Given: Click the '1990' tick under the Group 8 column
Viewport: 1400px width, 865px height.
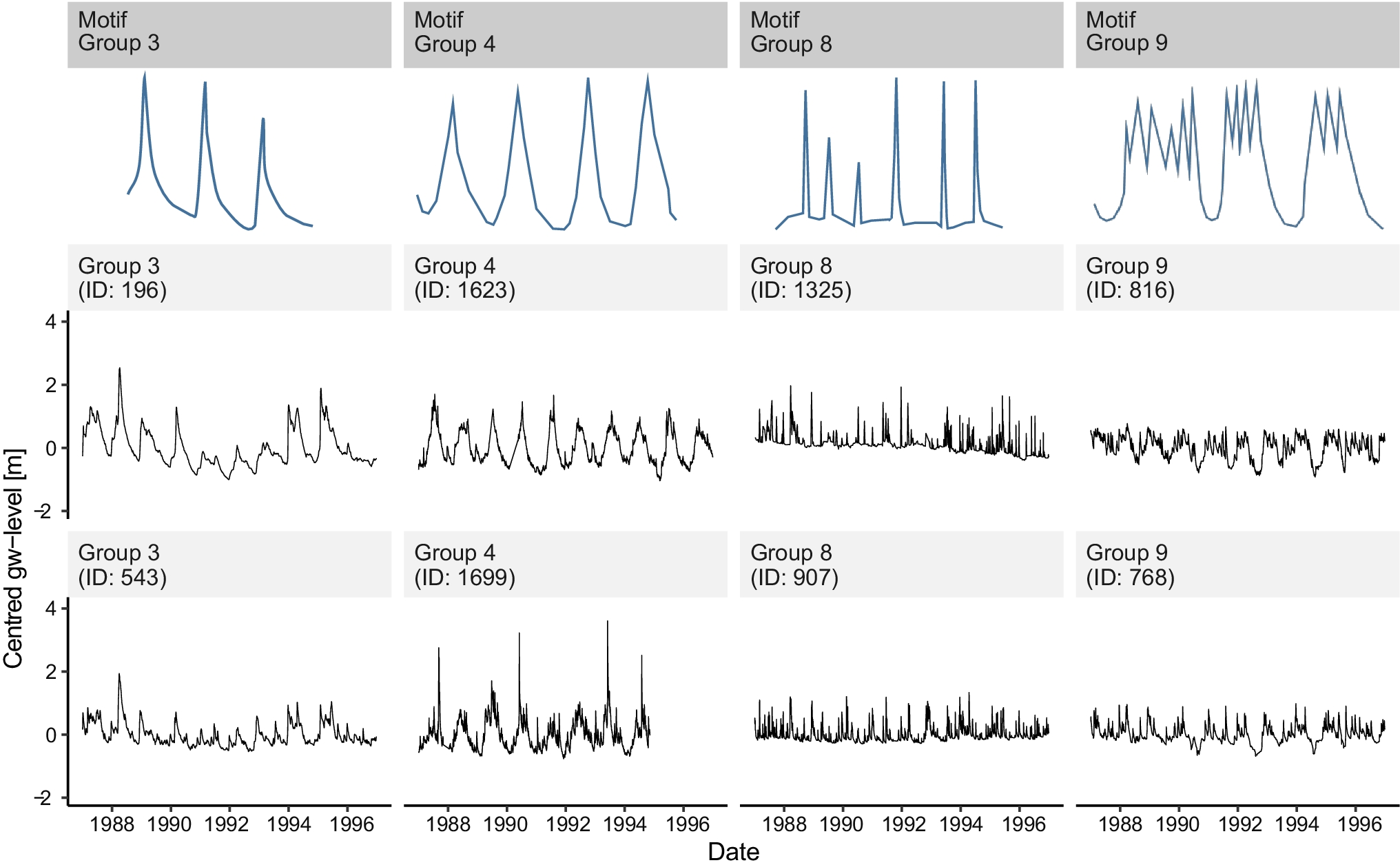Looking at the screenshot, I should pos(841,824).
